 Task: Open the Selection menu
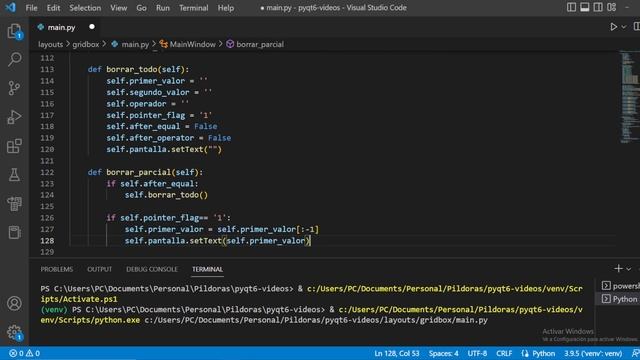tap(85, 8)
